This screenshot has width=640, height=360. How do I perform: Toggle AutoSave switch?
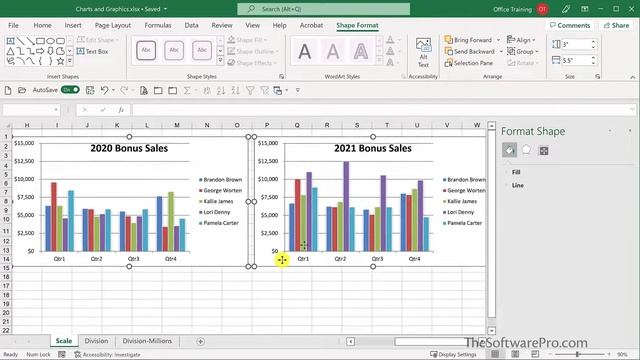70,90
